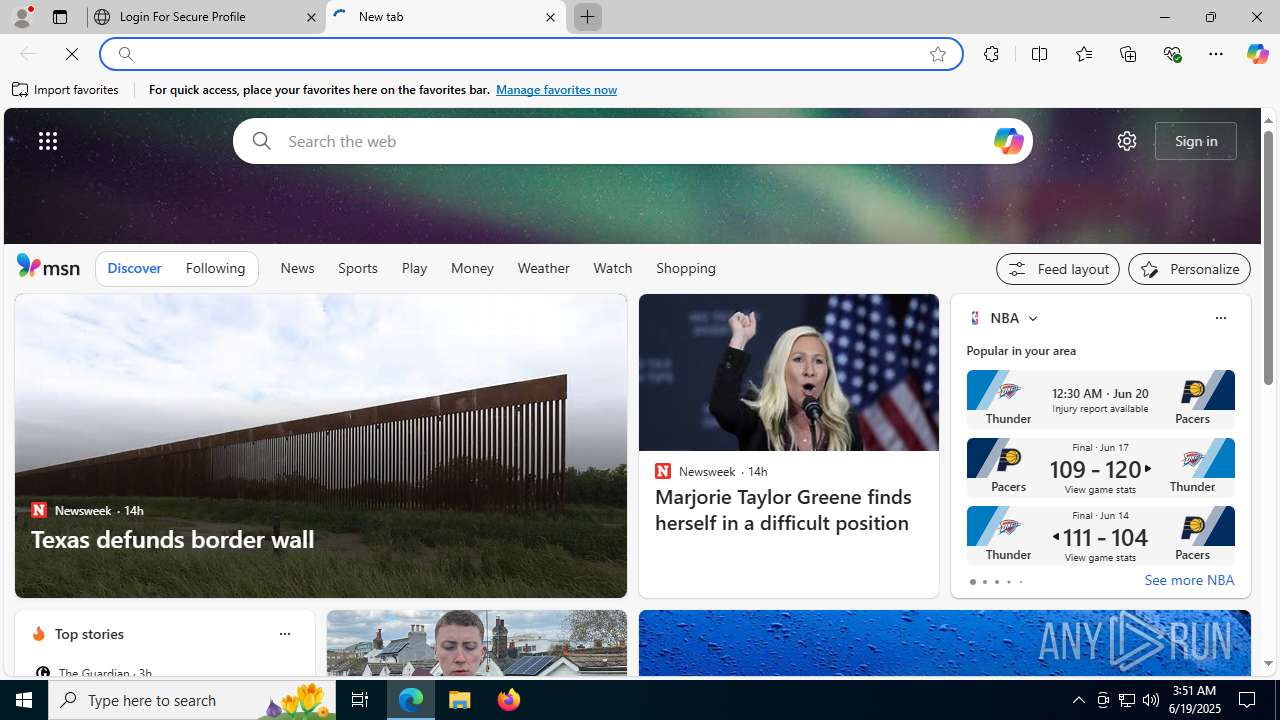
Task: Open the Weather menu item
Action: click(x=544, y=268)
